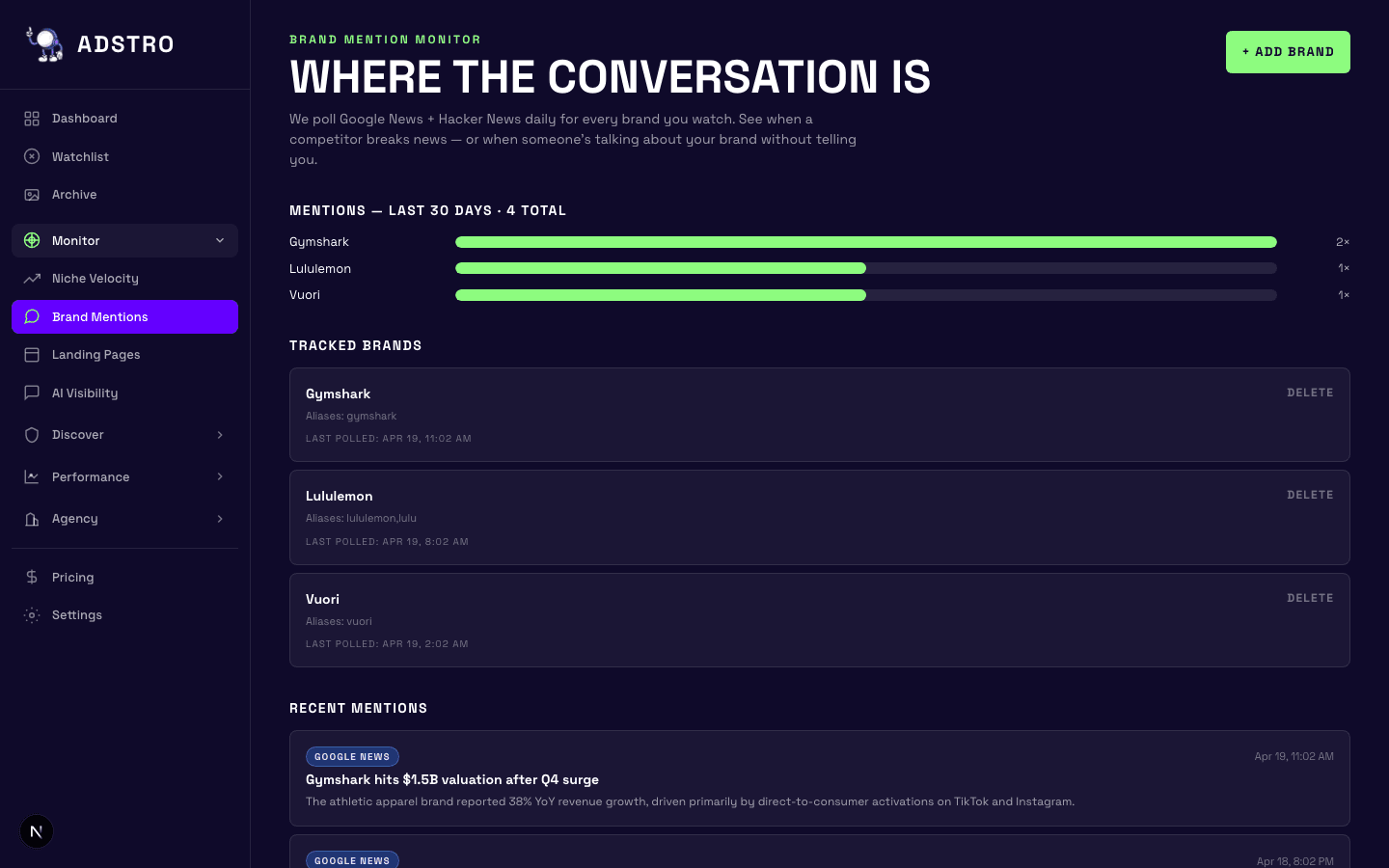Open Archive via its image icon

pyautogui.click(x=31, y=194)
